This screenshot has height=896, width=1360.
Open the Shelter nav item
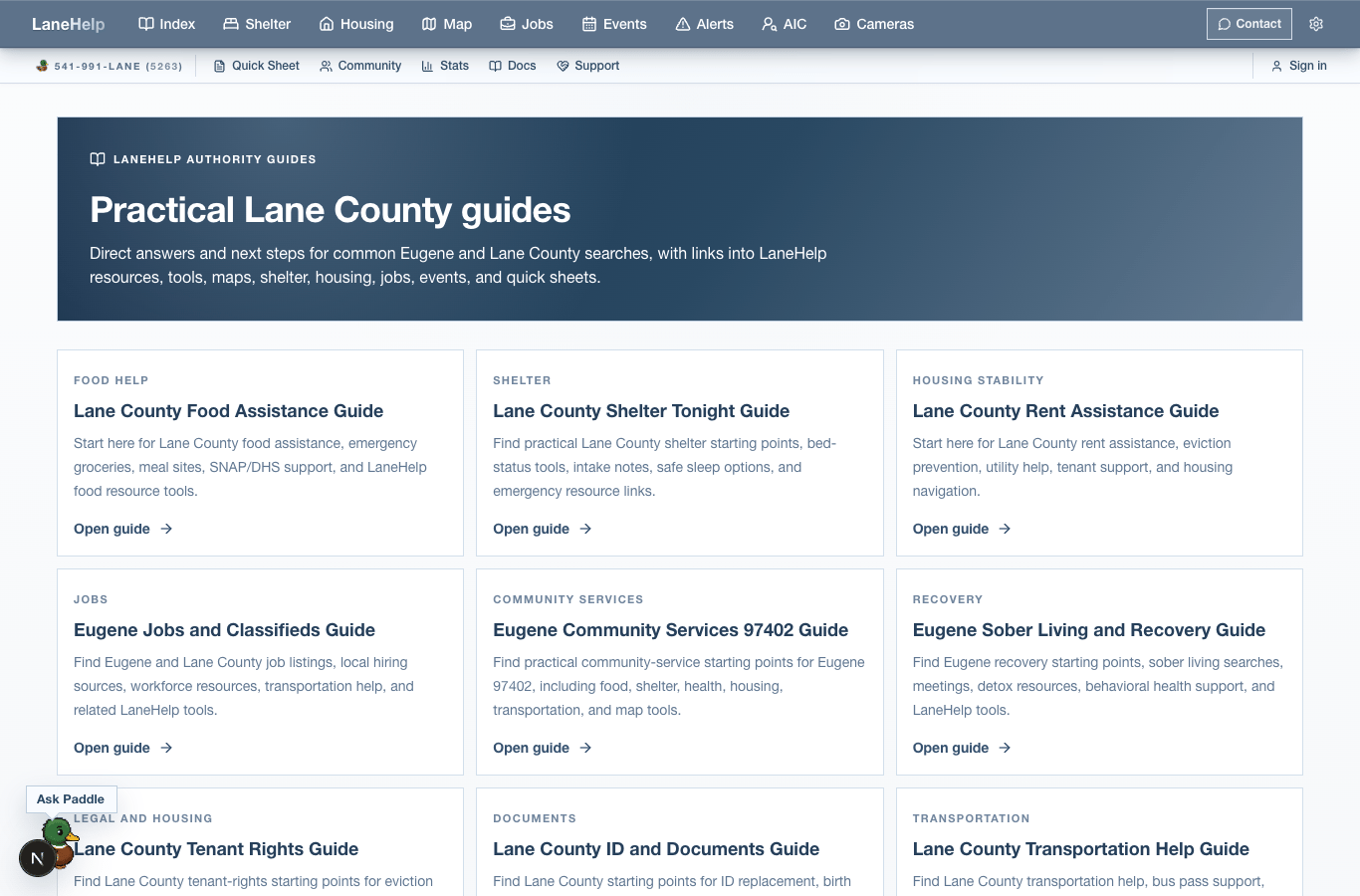pos(257,24)
